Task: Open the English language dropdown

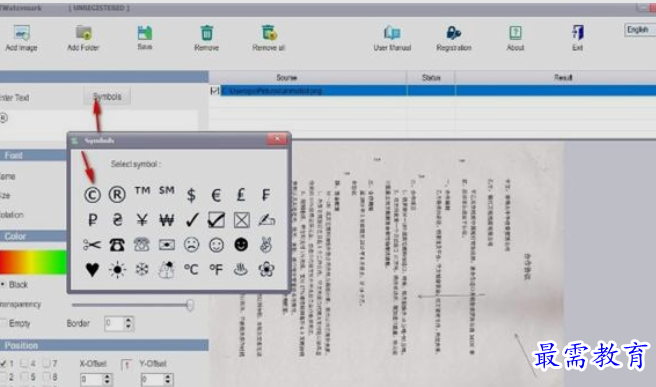Action: [x=640, y=30]
